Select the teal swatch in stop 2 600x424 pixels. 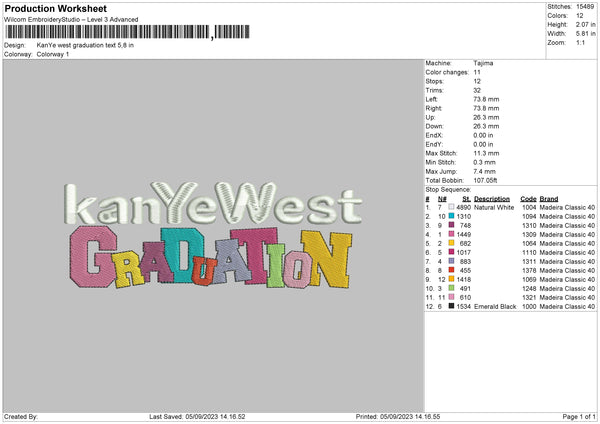pos(452,216)
